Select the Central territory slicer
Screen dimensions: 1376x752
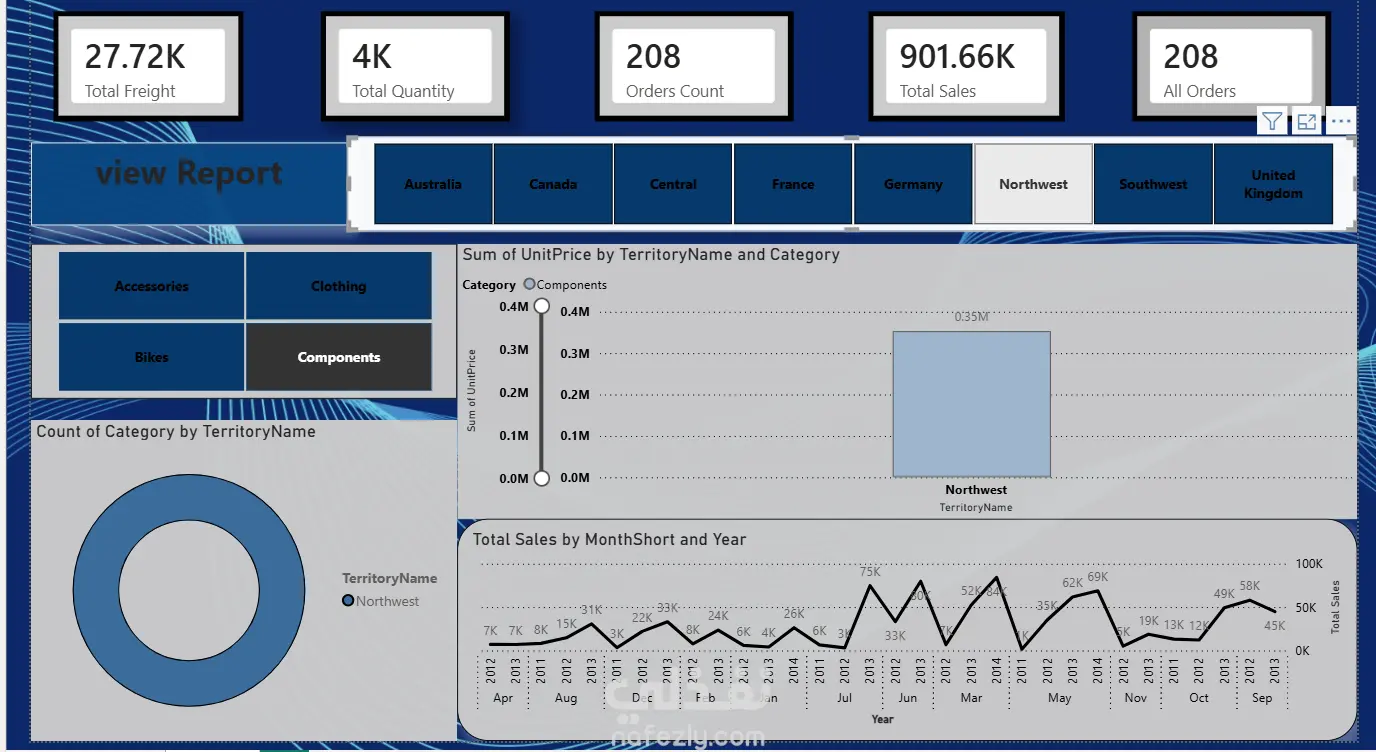(673, 184)
